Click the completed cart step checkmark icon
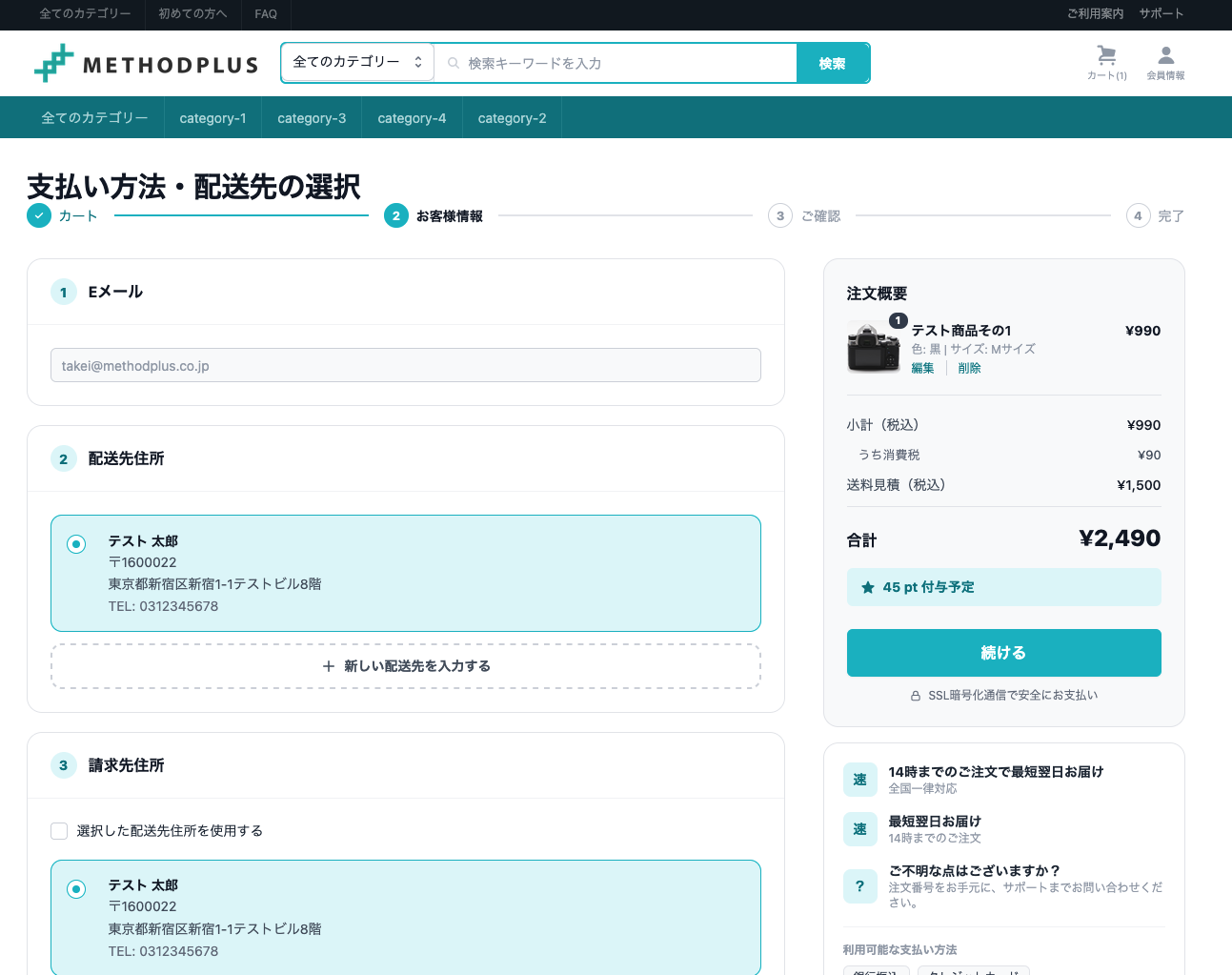Viewport: 1232px width, 975px height. coord(39,215)
